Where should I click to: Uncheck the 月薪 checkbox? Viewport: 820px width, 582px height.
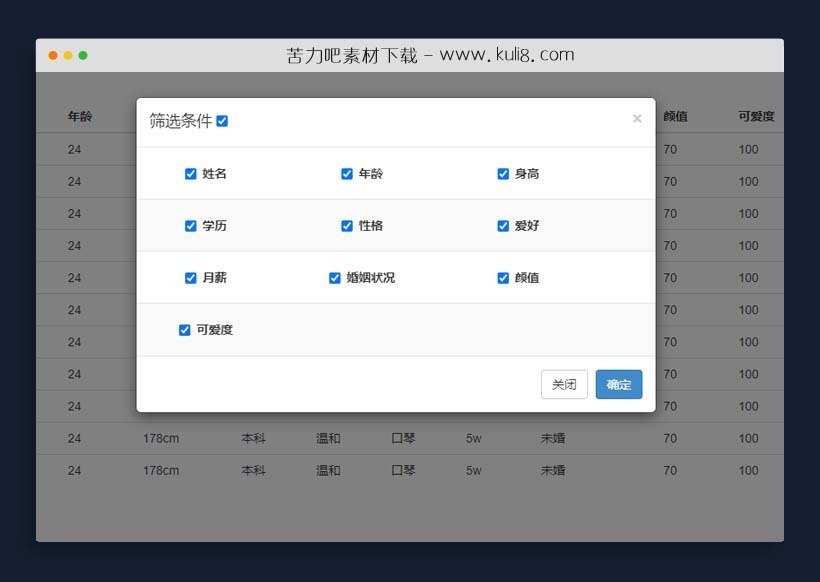click(190, 277)
